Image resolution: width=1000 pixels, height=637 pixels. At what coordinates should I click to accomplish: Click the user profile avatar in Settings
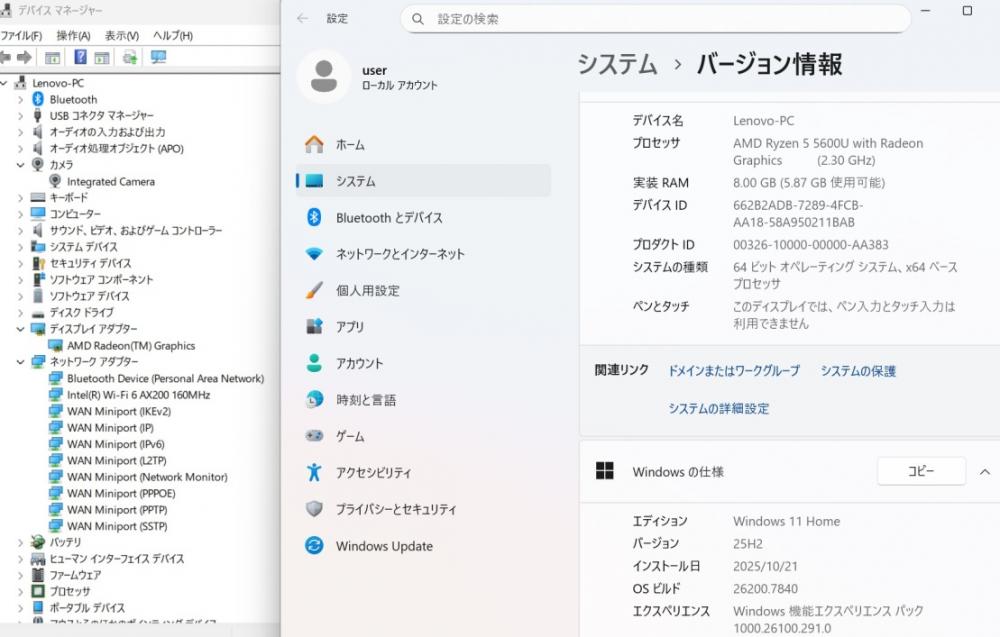(324, 77)
